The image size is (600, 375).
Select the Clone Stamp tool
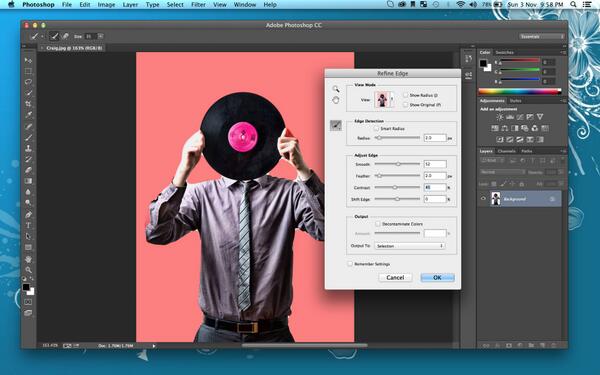[28, 148]
